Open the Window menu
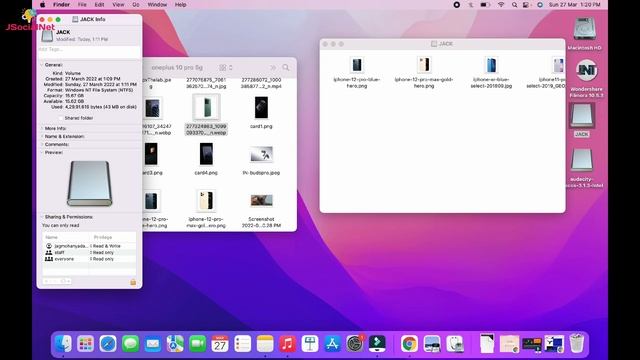640x360 pixels. [157, 5]
